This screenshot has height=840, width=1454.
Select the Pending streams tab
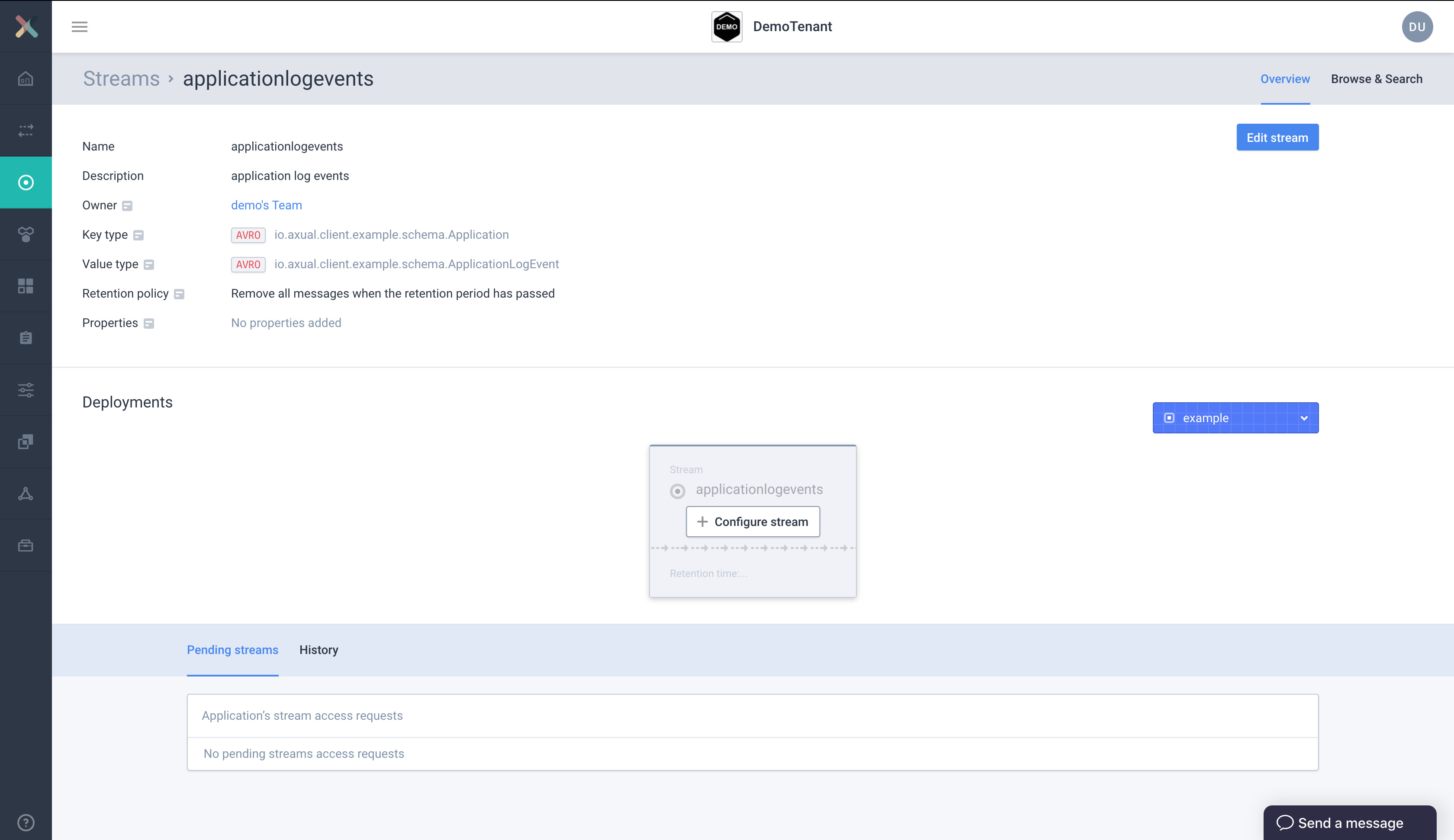(232, 650)
